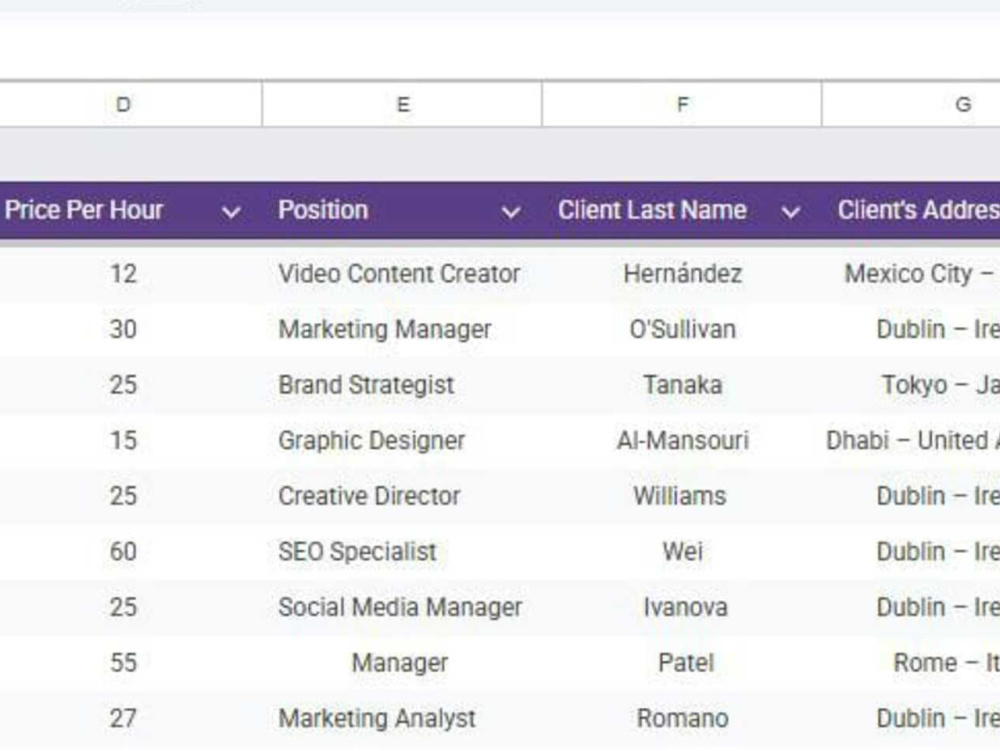Select the Wei last name cell
1000x751 pixels.
tap(682, 552)
